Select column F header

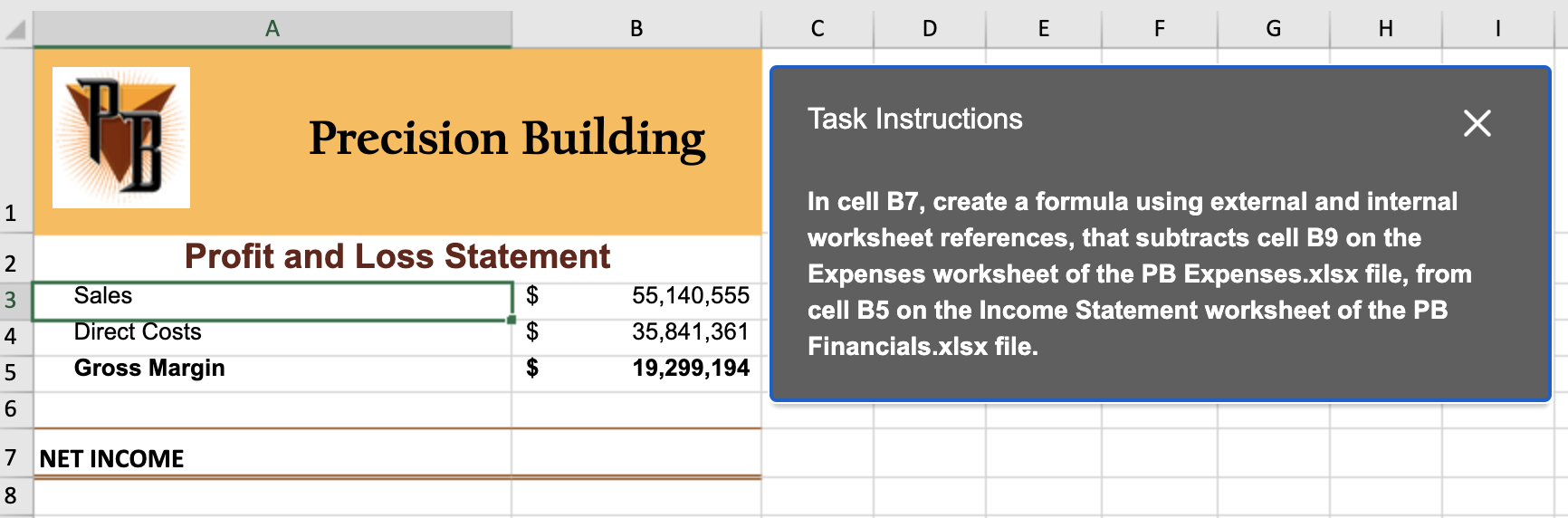click(x=1160, y=29)
